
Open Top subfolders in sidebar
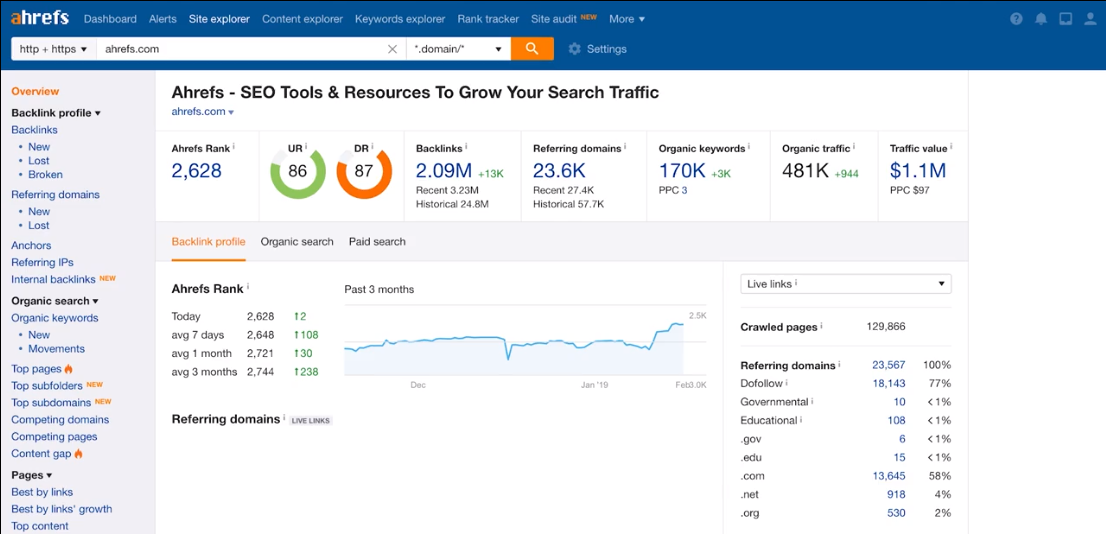pos(47,385)
